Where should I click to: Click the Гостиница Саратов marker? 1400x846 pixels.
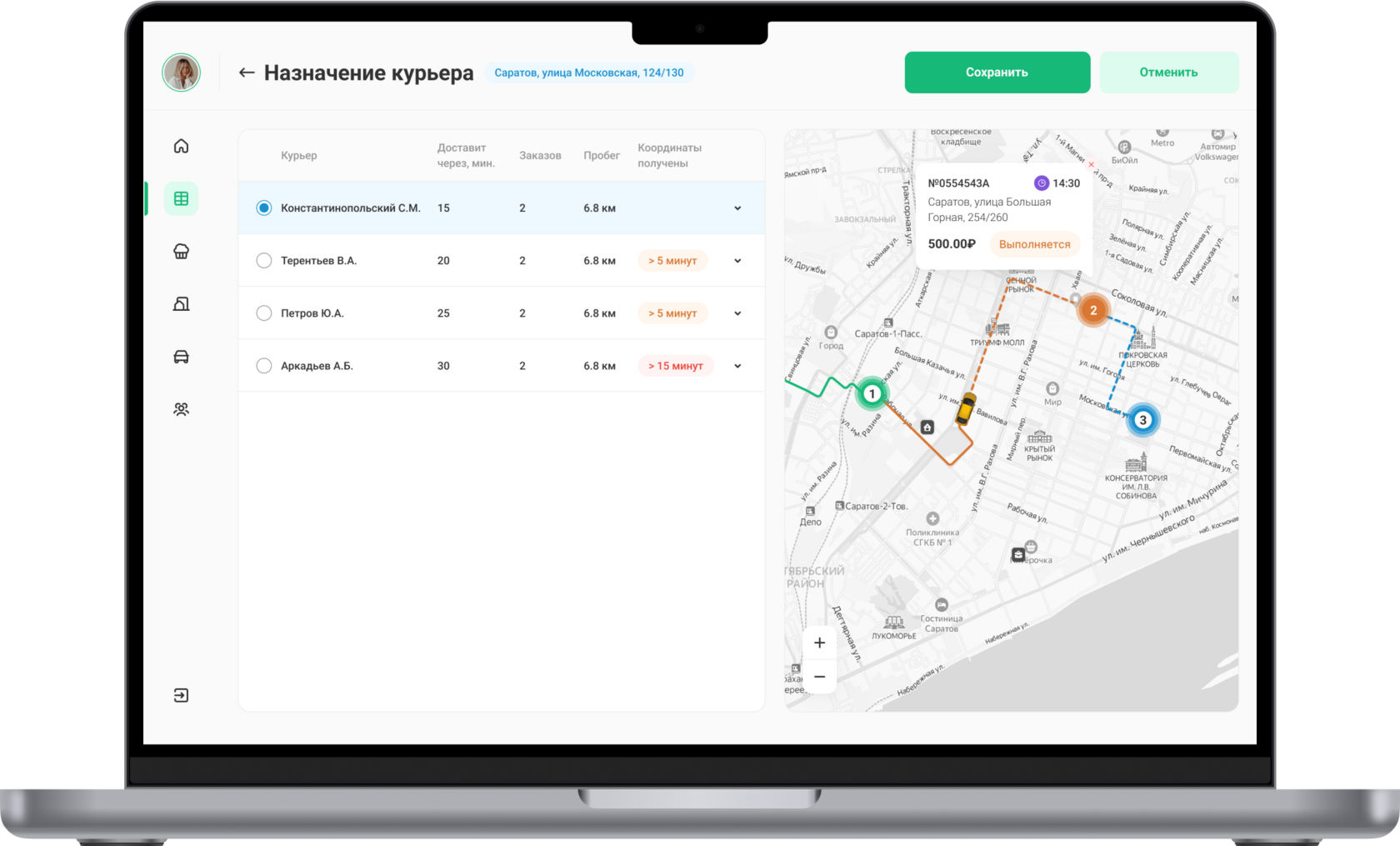941,604
